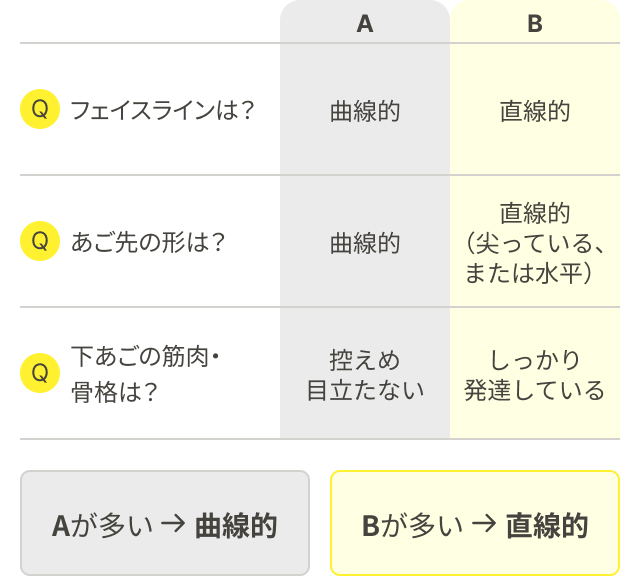Screen dimensions: 640x576
Task: Select 控えめ 目立たない for jaw muscle
Action: click(x=365, y=374)
